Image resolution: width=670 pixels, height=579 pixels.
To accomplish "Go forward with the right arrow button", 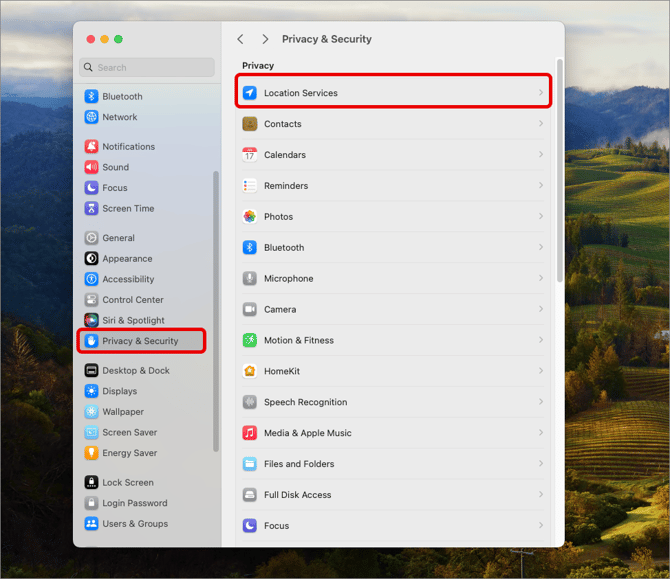I will [x=265, y=39].
